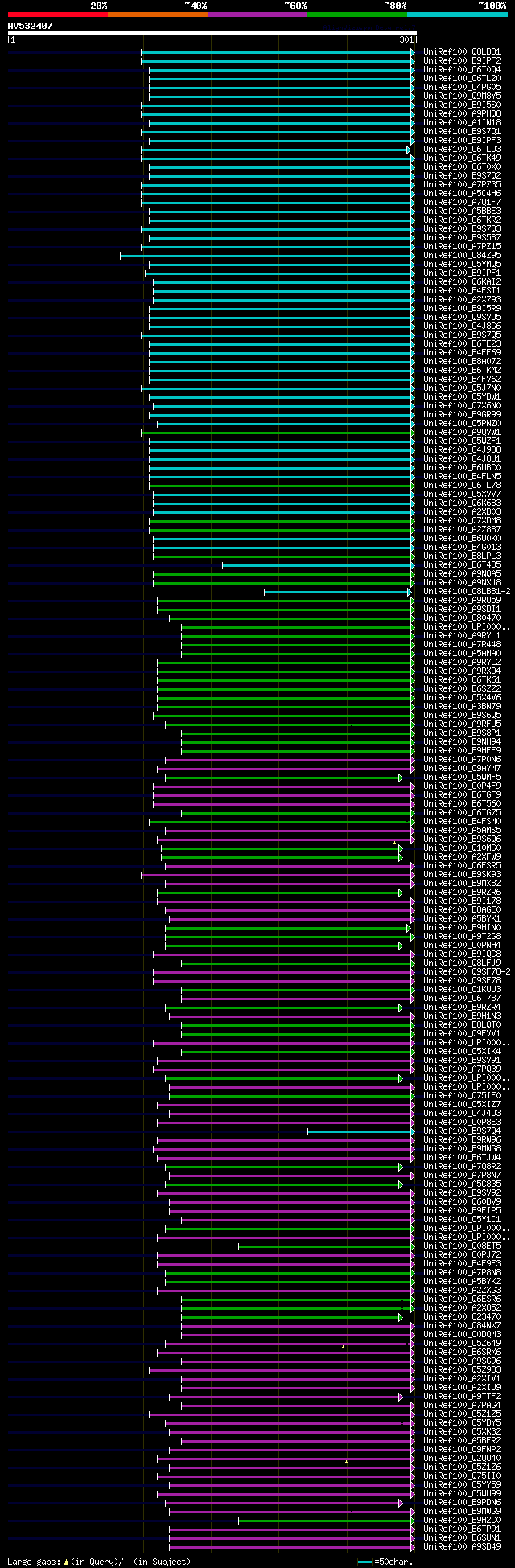Click the UniRef100_Q84Z95 label
Image resolution: width=515 pixels, height=1568 pixels.
(462, 255)
